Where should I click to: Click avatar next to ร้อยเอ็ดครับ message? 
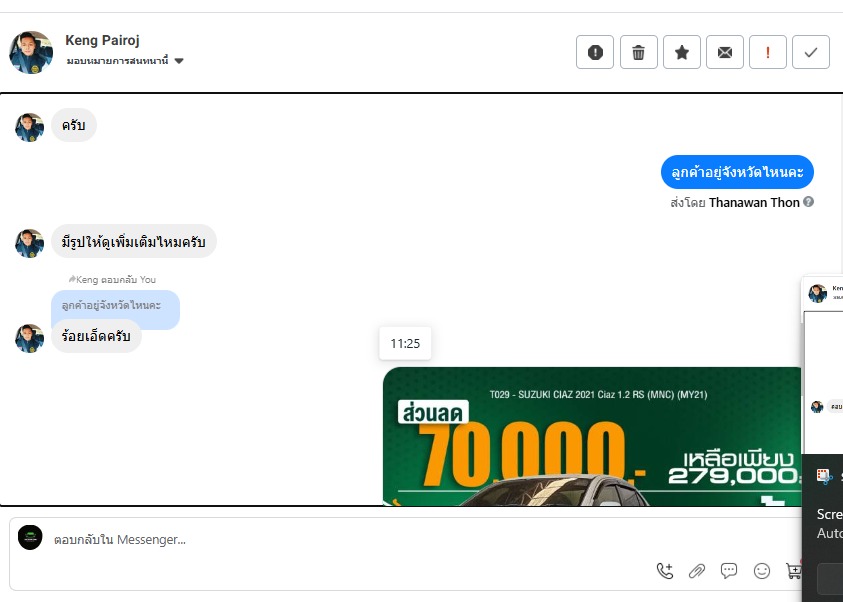pos(30,339)
